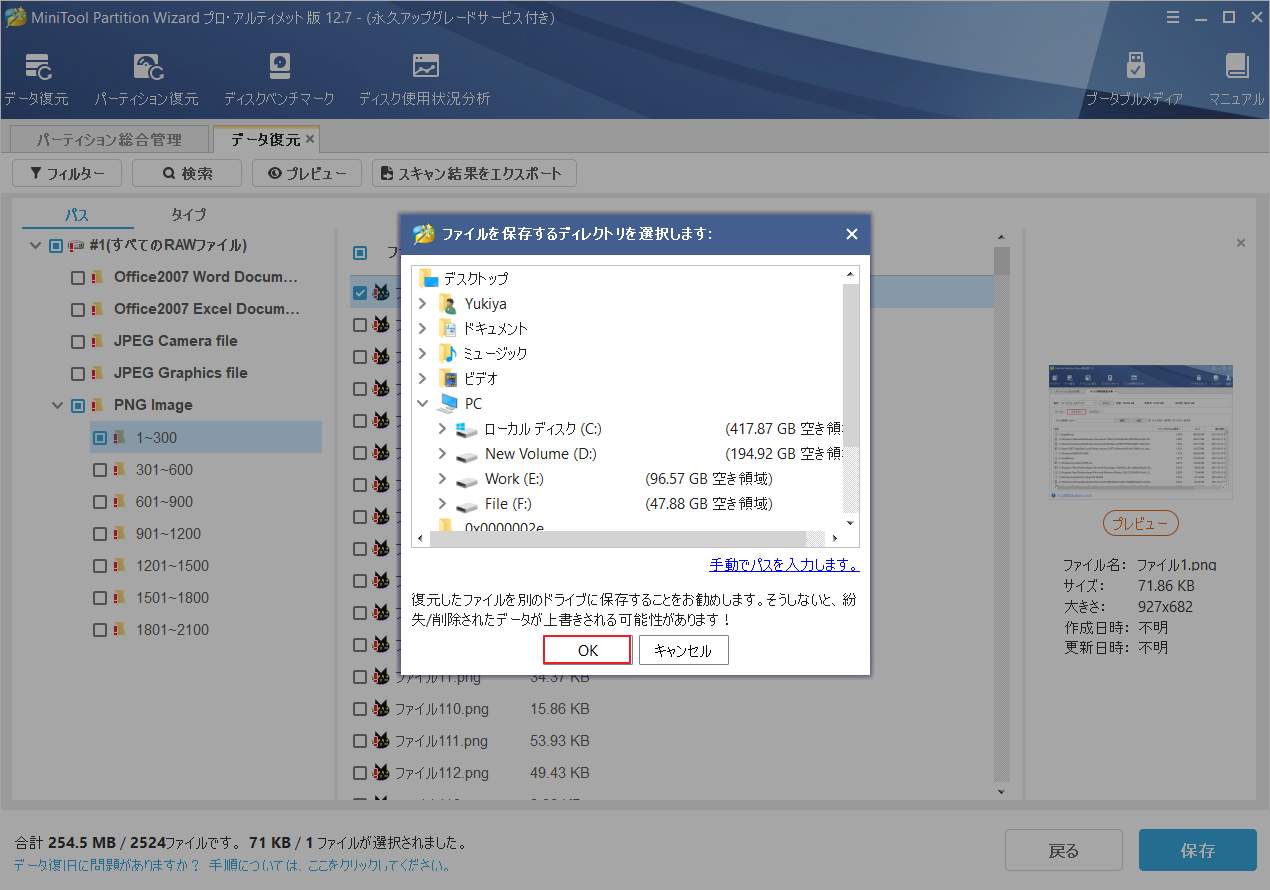Open the タイプ tab in left panel
Viewport: 1270px width, 890px height.
[x=188, y=213]
